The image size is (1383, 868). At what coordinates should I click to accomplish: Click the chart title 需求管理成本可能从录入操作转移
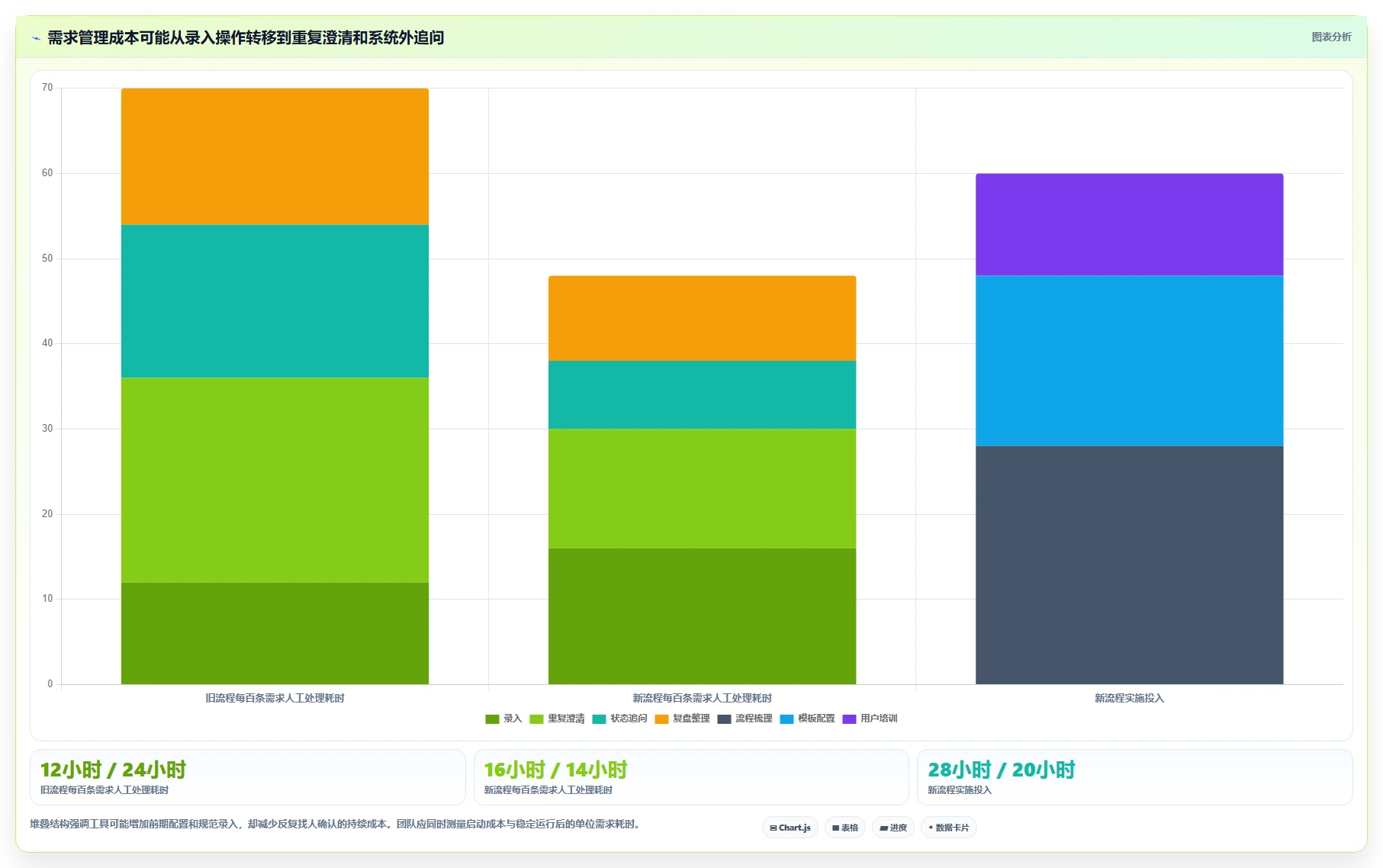(x=246, y=37)
